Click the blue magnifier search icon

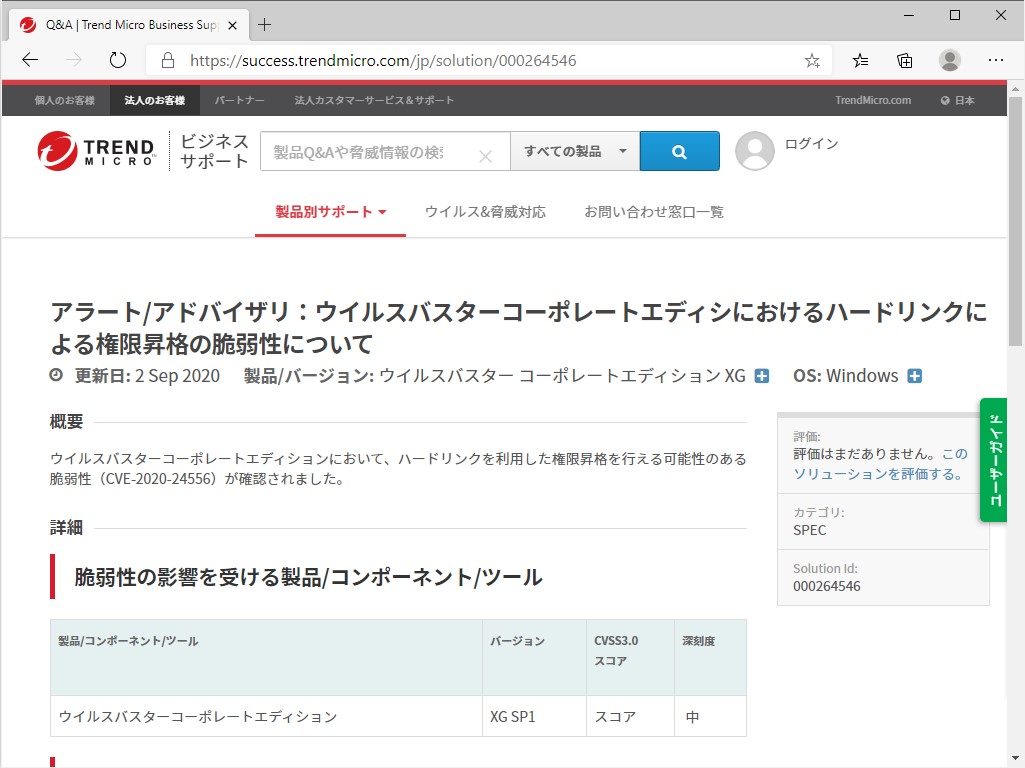[x=679, y=151]
